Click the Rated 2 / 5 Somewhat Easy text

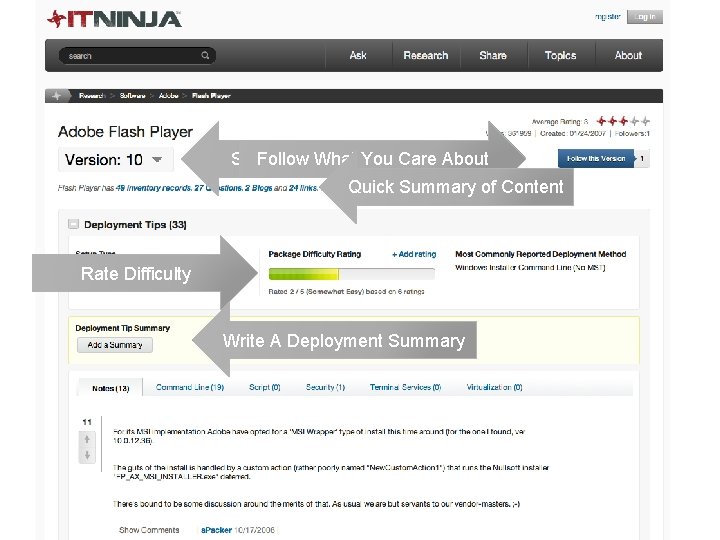click(x=346, y=292)
